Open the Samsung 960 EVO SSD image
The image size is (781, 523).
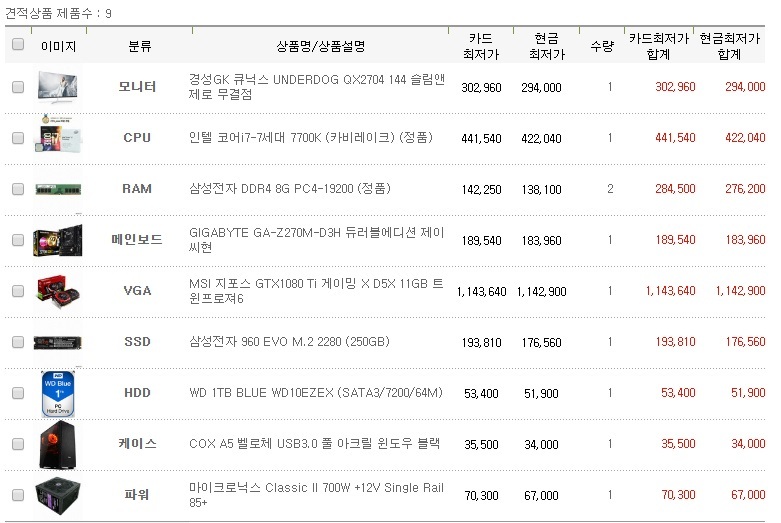58,343
